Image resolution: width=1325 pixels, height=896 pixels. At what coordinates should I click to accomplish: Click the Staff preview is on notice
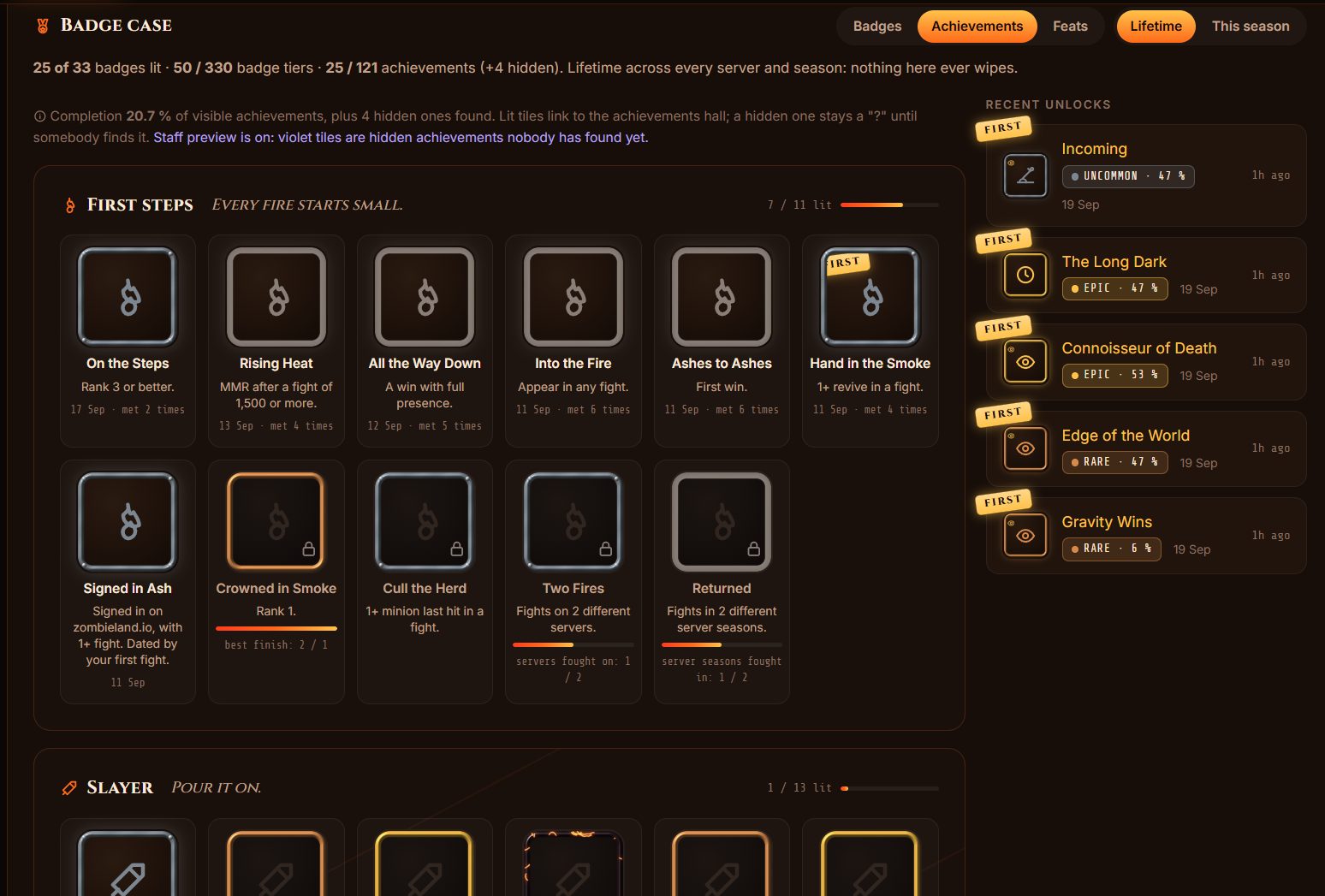(401, 138)
